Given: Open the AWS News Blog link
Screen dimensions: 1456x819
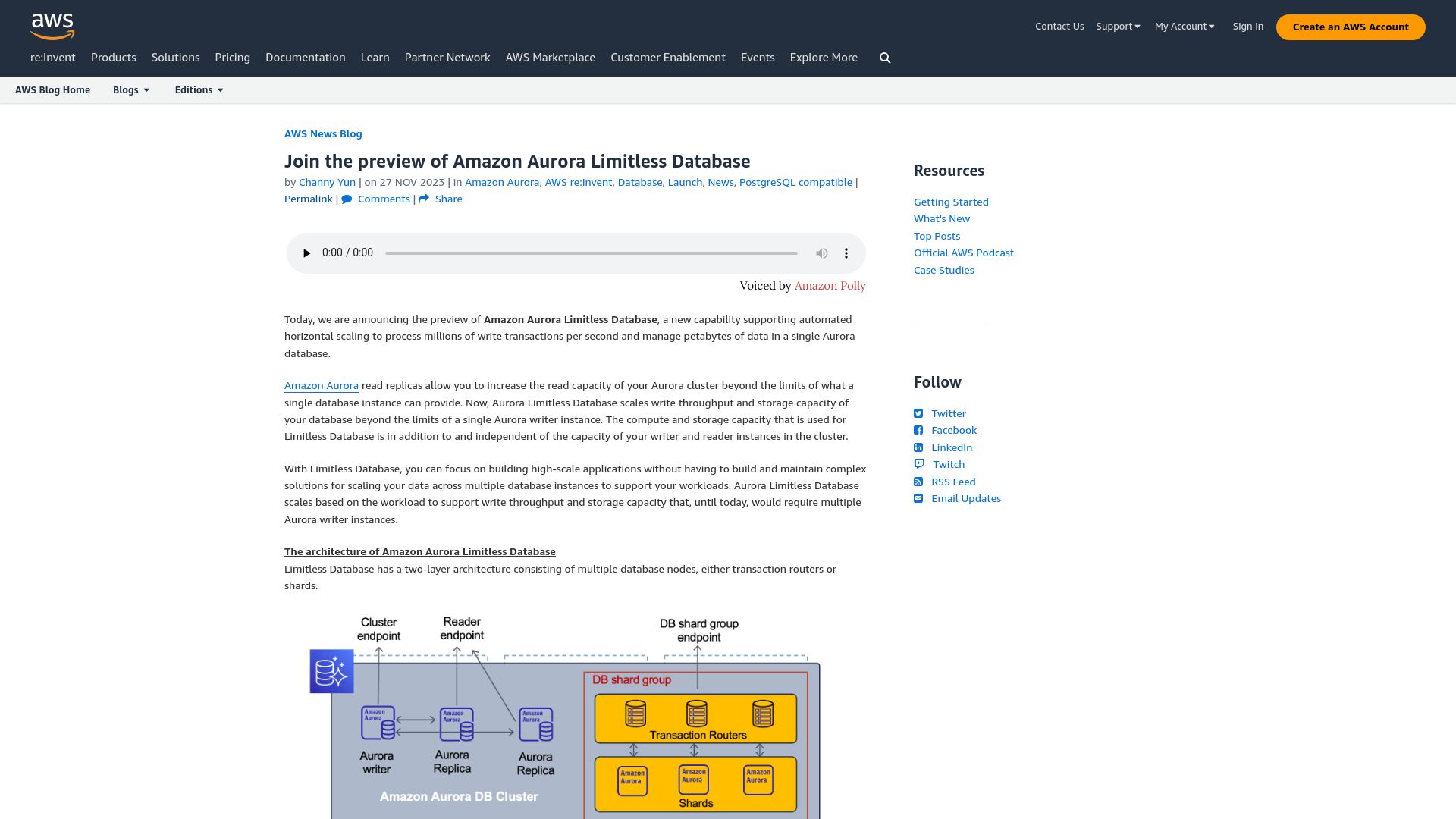Looking at the screenshot, I should tap(323, 134).
